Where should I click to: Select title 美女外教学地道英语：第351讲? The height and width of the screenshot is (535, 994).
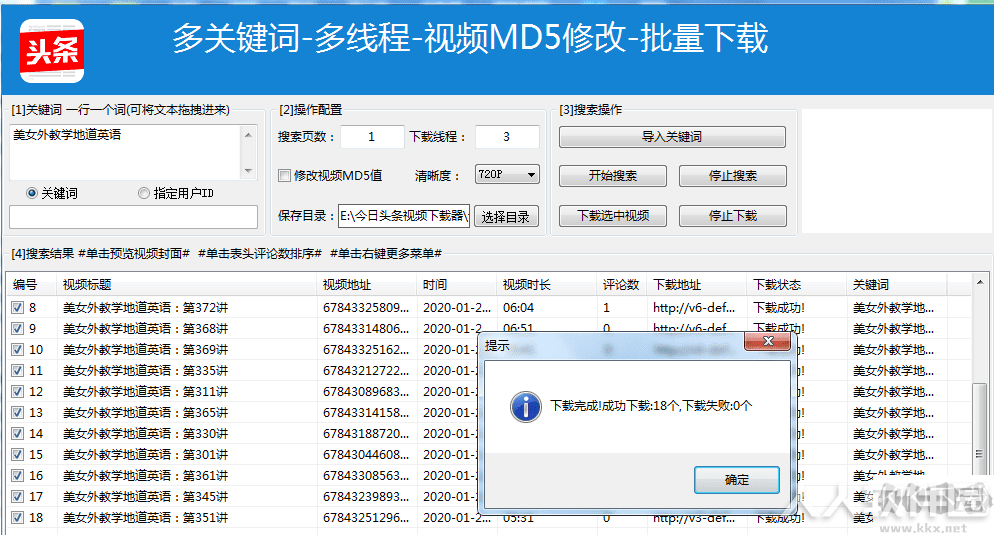[145, 517]
